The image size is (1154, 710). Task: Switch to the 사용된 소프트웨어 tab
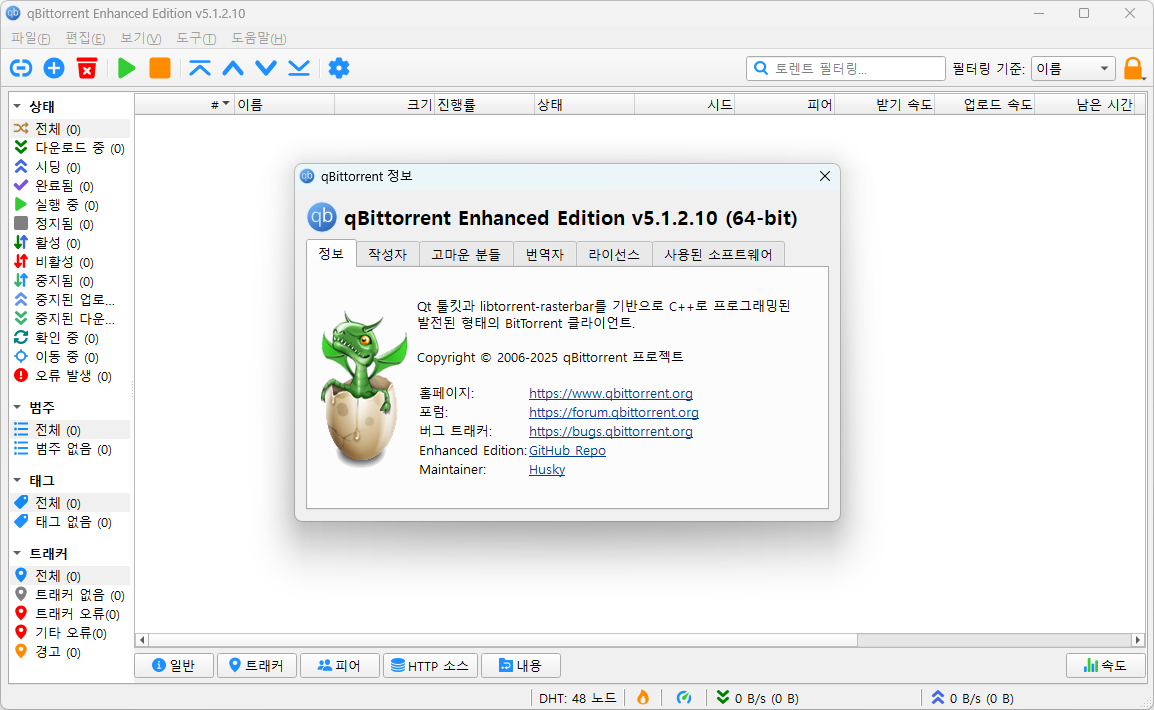click(718, 254)
